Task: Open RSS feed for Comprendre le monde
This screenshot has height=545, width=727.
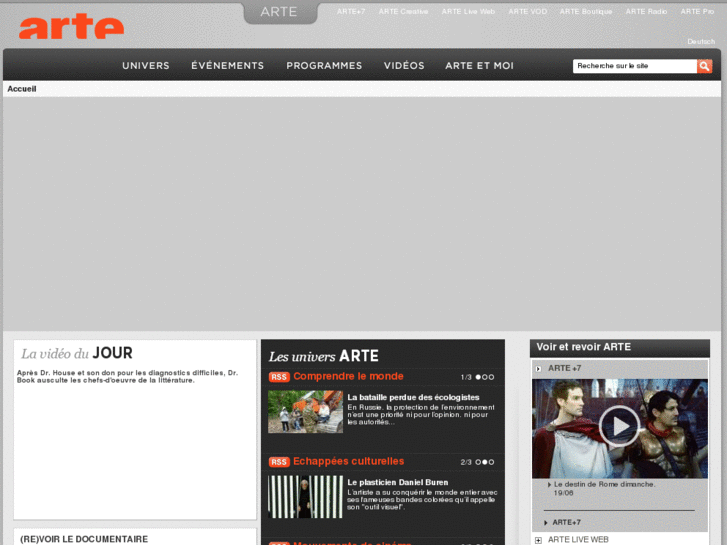Action: click(279, 377)
